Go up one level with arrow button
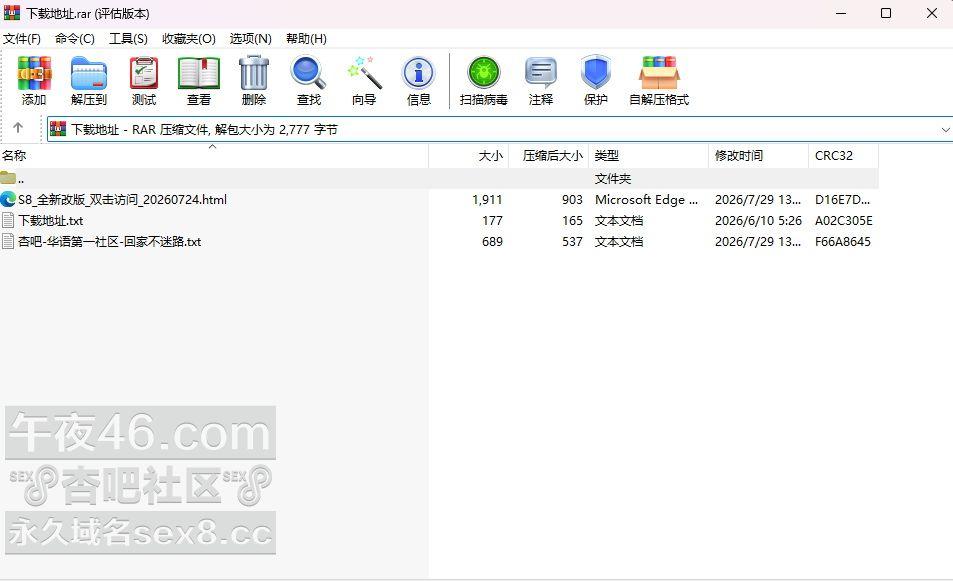 18,128
